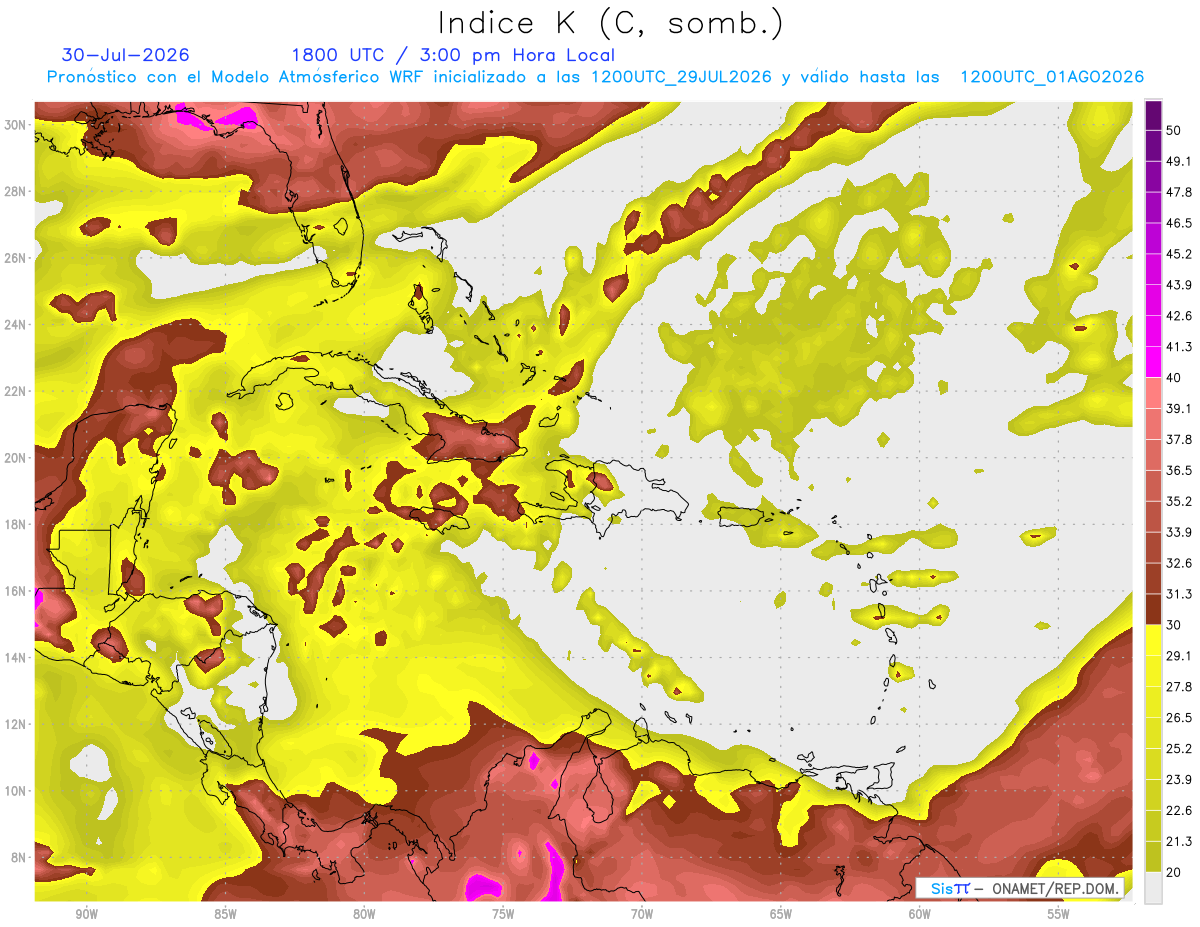The height and width of the screenshot is (927, 1200).
Task: Click the '50' color scale value
Action: coord(1174,130)
